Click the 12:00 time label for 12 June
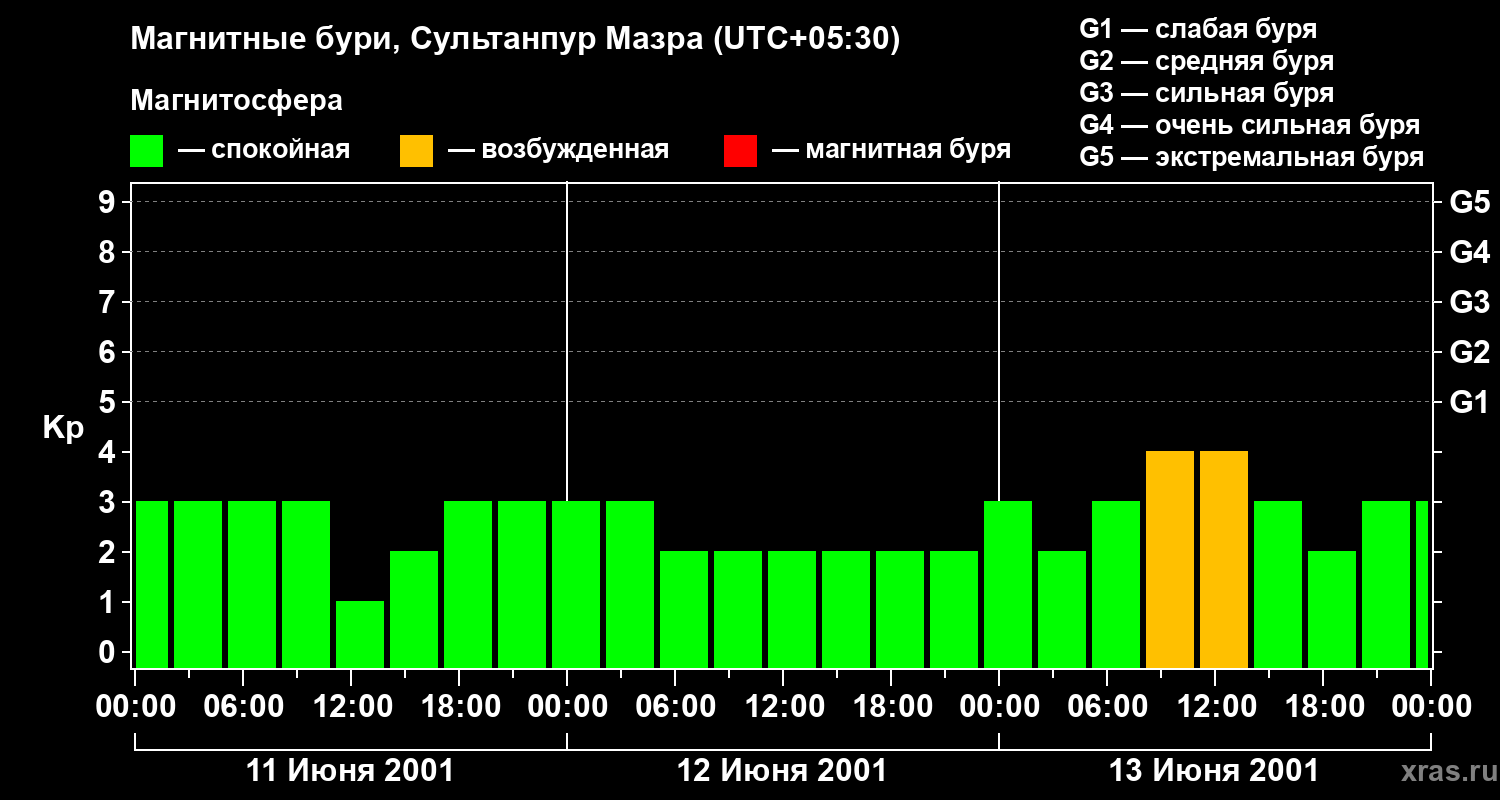1500x800 pixels. coord(784,706)
